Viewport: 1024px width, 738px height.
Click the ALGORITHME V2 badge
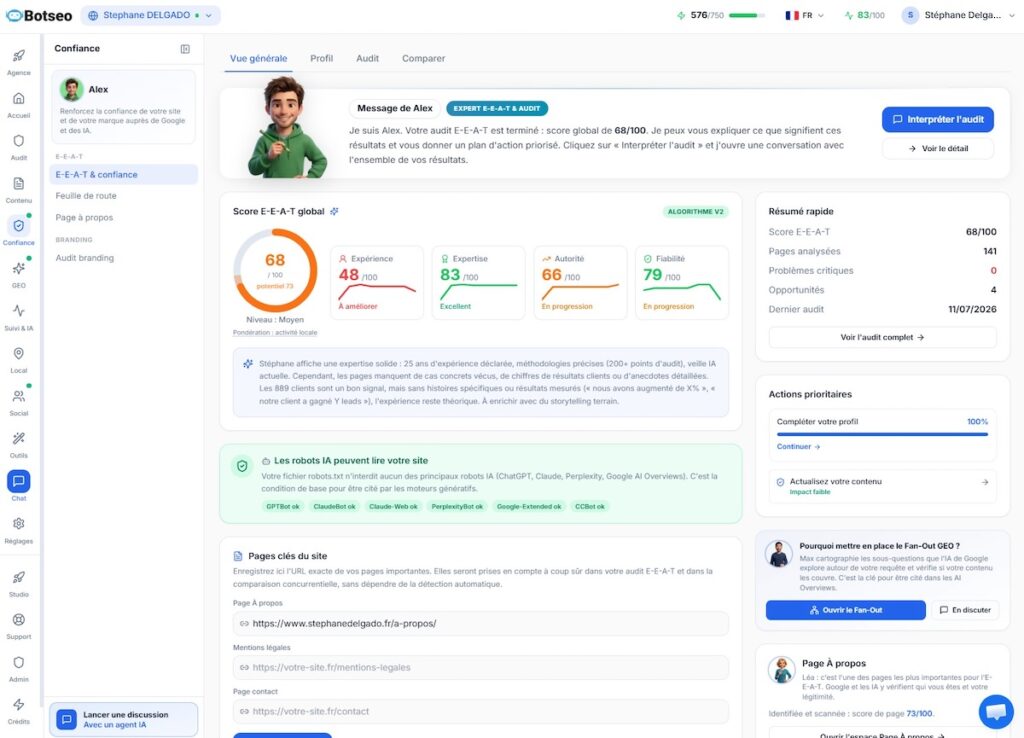[696, 212]
